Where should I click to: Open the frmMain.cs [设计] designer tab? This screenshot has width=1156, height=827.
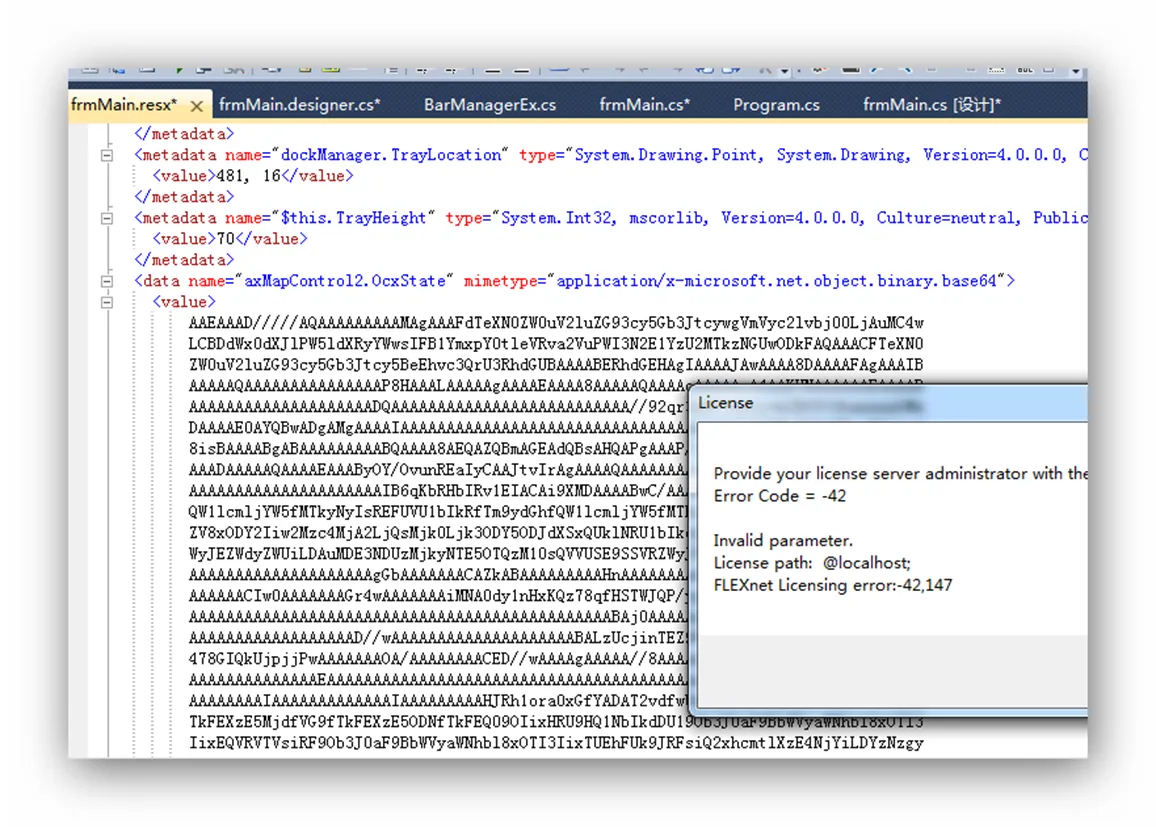[931, 105]
